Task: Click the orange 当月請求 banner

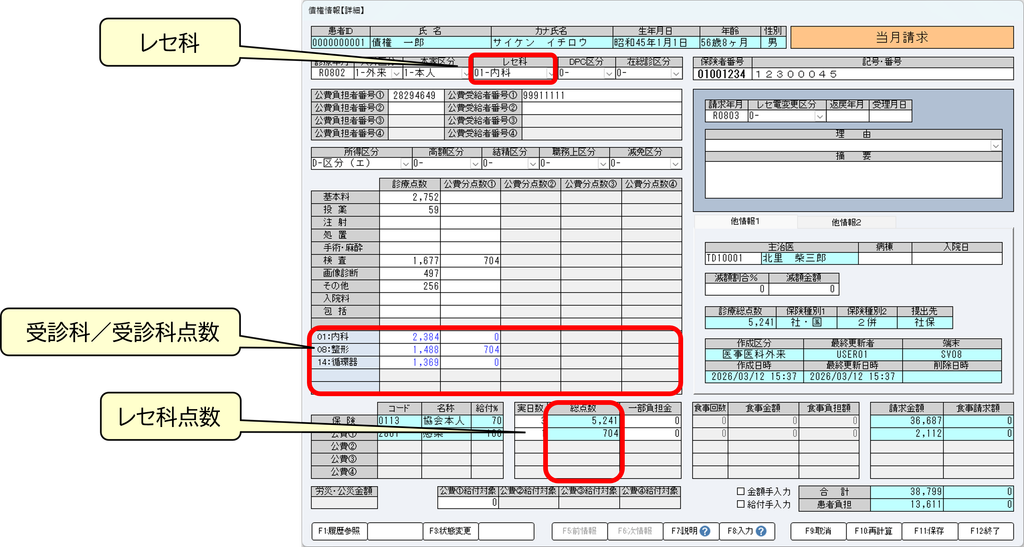Action: tap(902, 37)
